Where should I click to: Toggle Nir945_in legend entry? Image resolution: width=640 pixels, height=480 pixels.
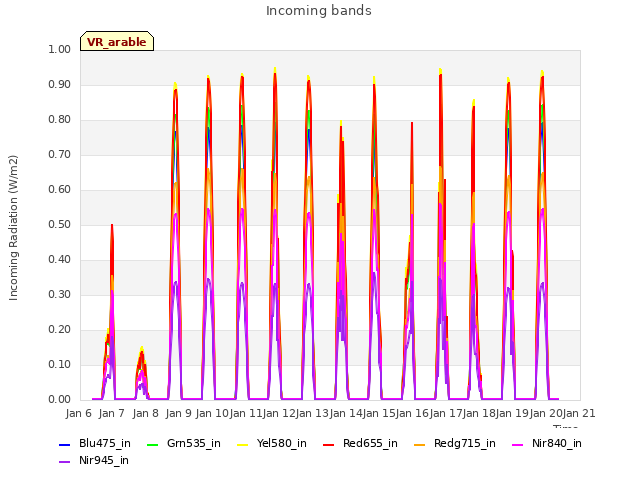pyautogui.click(x=94, y=460)
